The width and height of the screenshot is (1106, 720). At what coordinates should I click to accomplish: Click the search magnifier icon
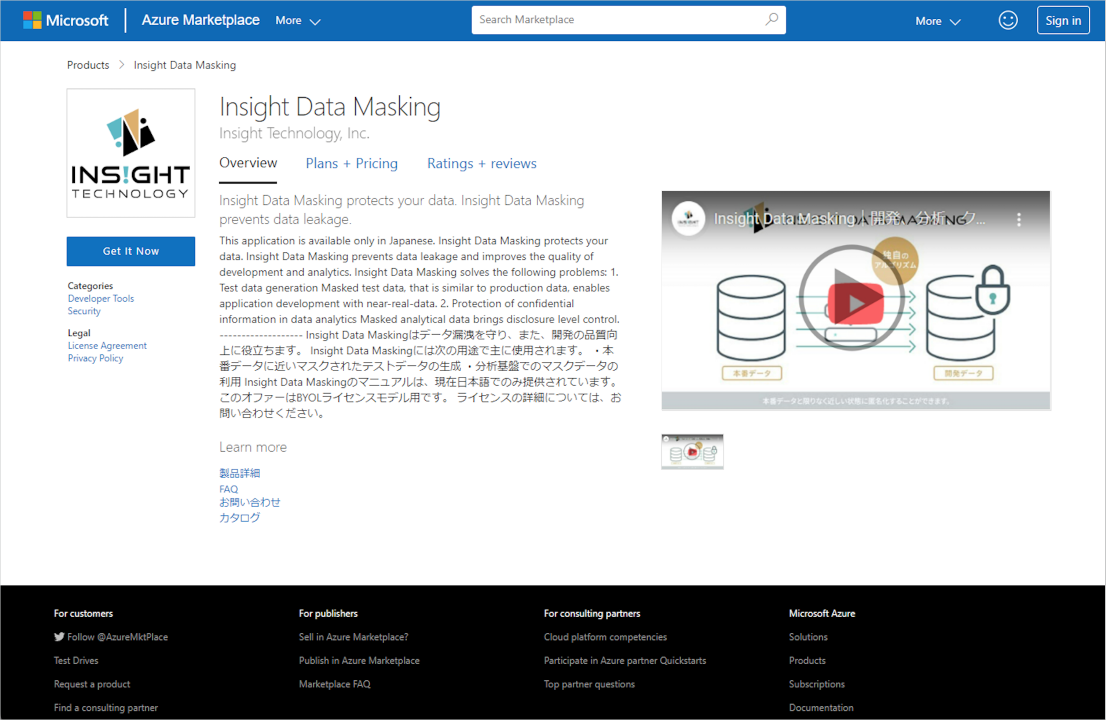click(x=772, y=19)
